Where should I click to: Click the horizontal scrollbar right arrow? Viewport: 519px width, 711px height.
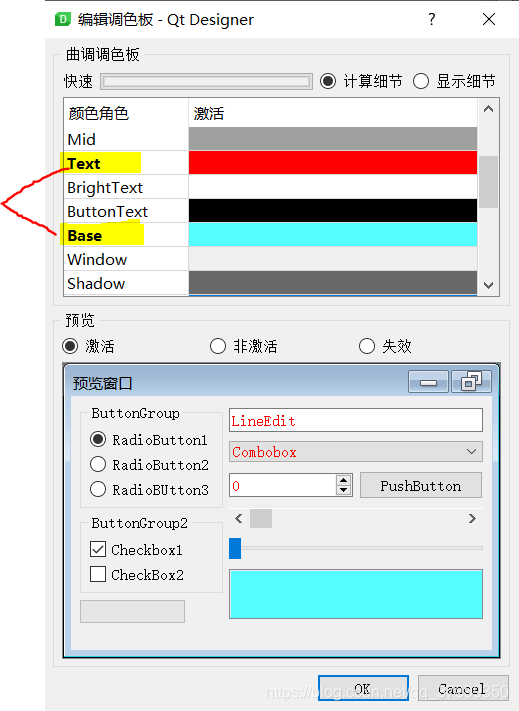pyautogui.click(x=472, y=518)
